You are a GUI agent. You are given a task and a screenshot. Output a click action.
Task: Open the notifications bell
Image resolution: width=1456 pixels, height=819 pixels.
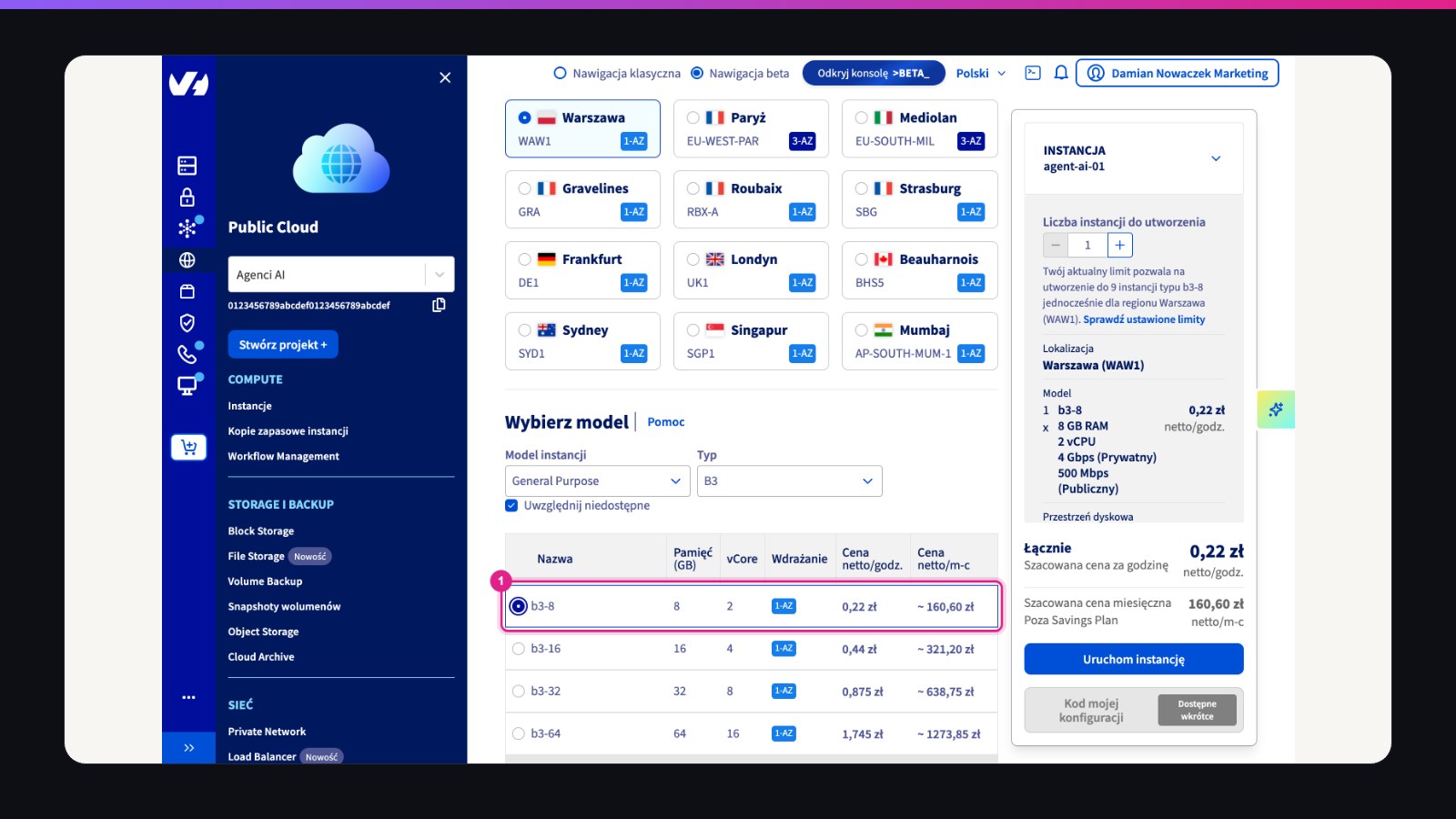(x=1061, y=73)
